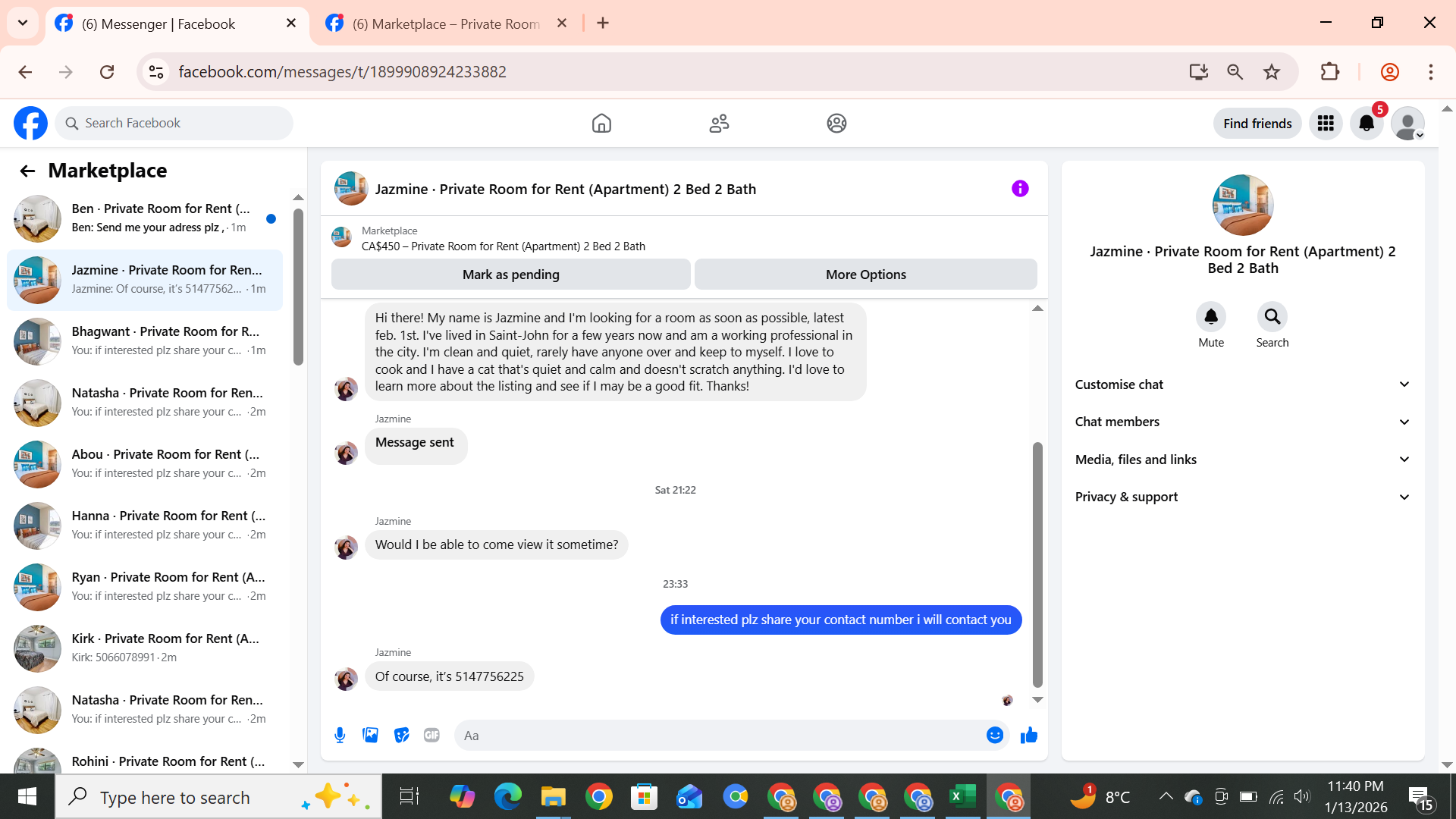Open the sticker picker icon
The width and height of the screenshot is (1456, 819).
401,735
